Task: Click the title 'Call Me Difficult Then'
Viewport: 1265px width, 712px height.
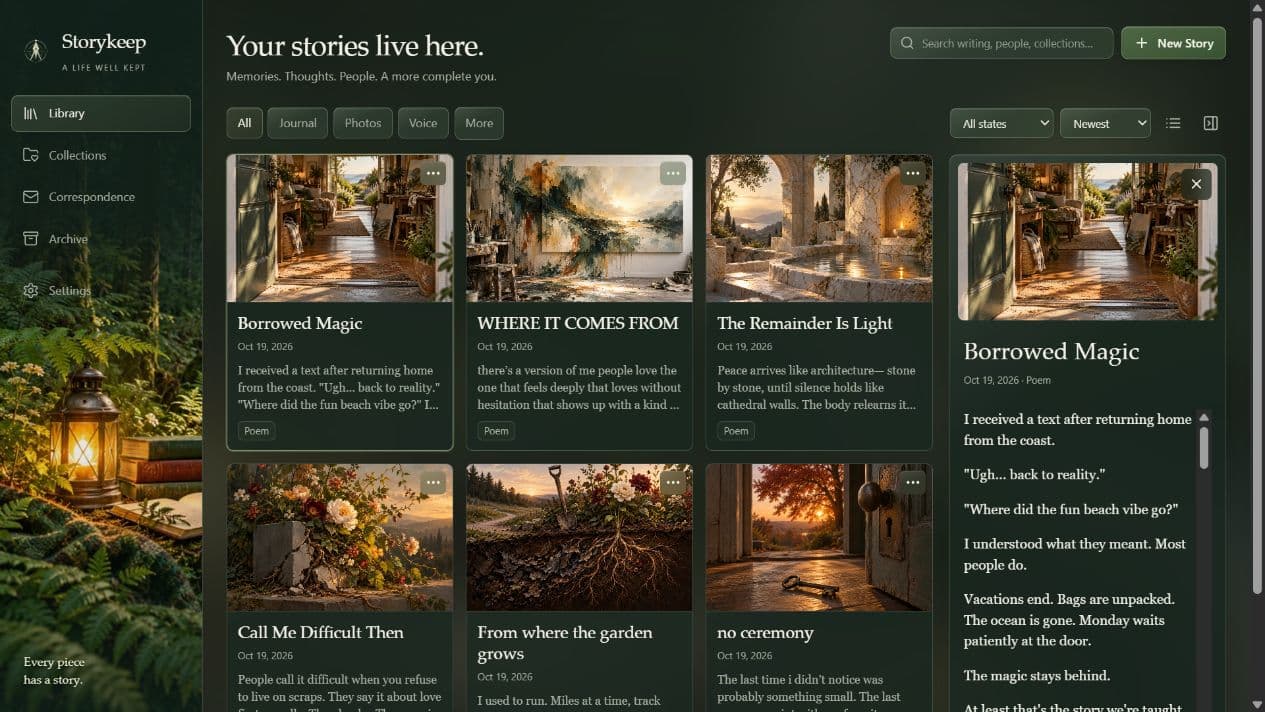Action: coord(321,632)
